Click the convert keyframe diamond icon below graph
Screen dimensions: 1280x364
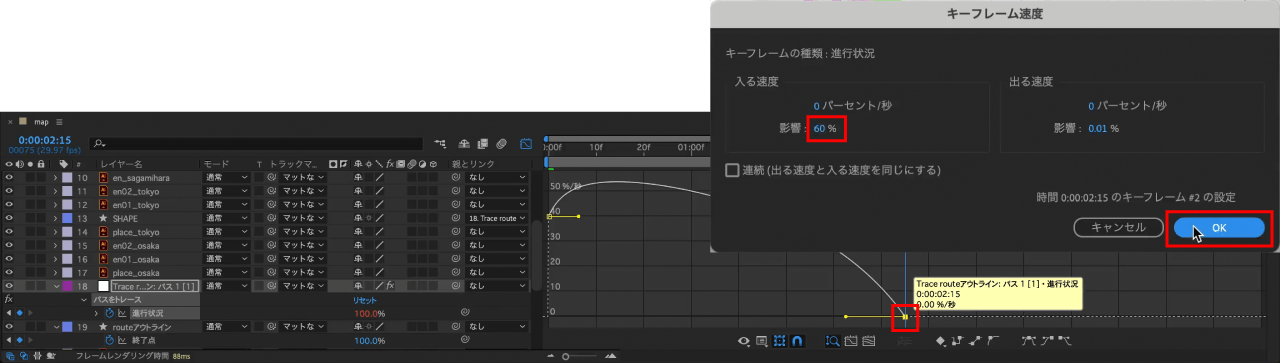941,341
